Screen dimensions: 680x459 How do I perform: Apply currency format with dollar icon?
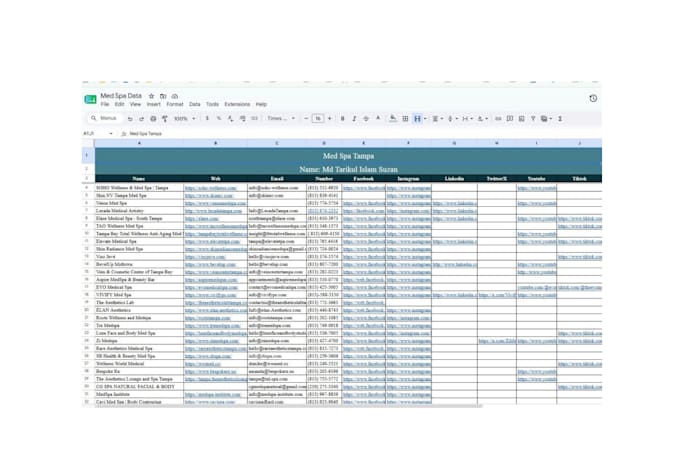click(207, 118)
